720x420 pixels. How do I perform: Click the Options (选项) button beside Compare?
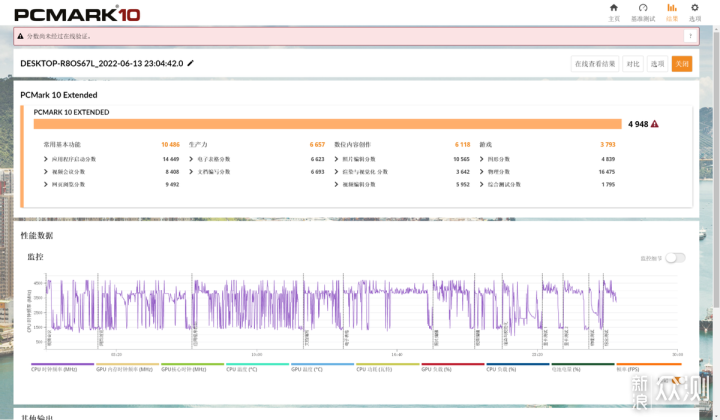tap(658, 64)
